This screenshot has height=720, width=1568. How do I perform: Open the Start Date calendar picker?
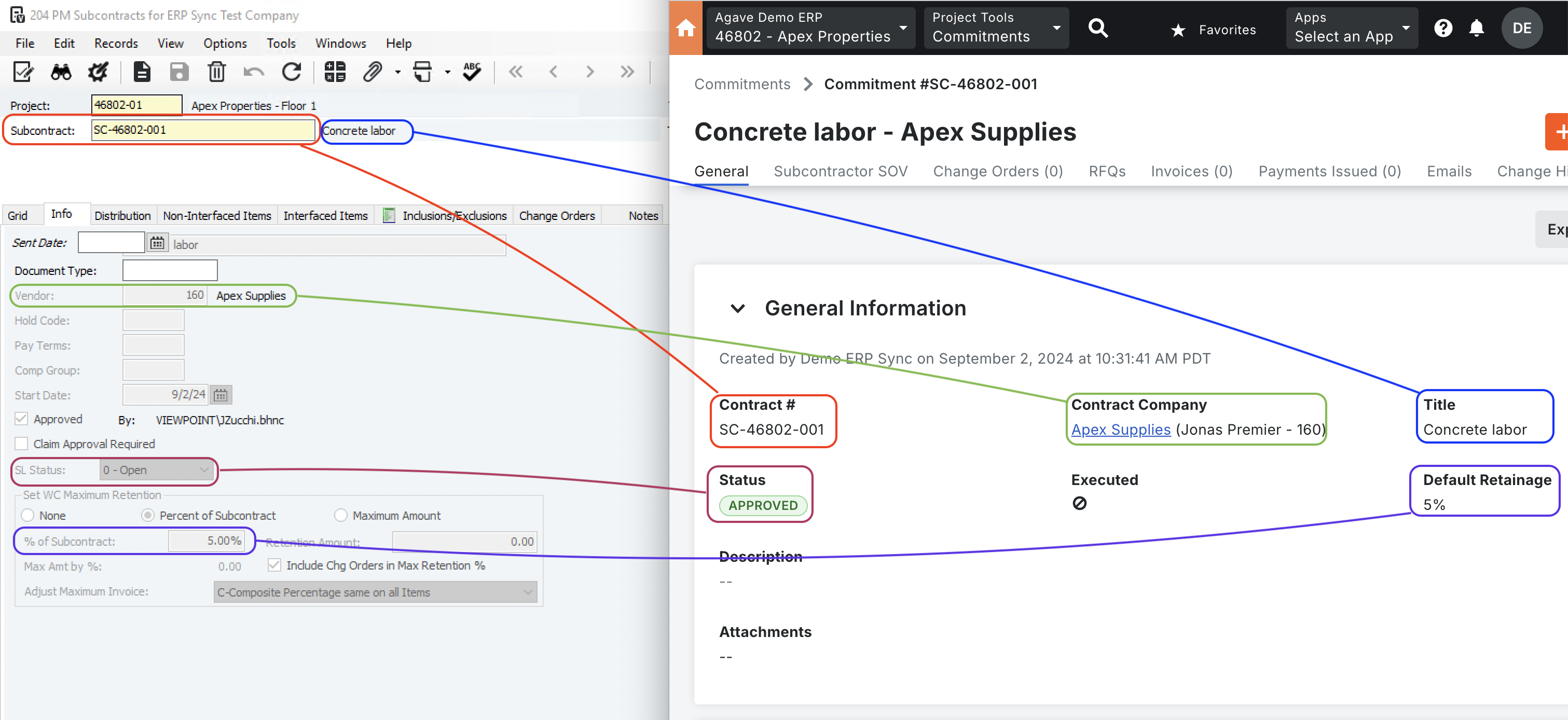click(x=221, y=395)
